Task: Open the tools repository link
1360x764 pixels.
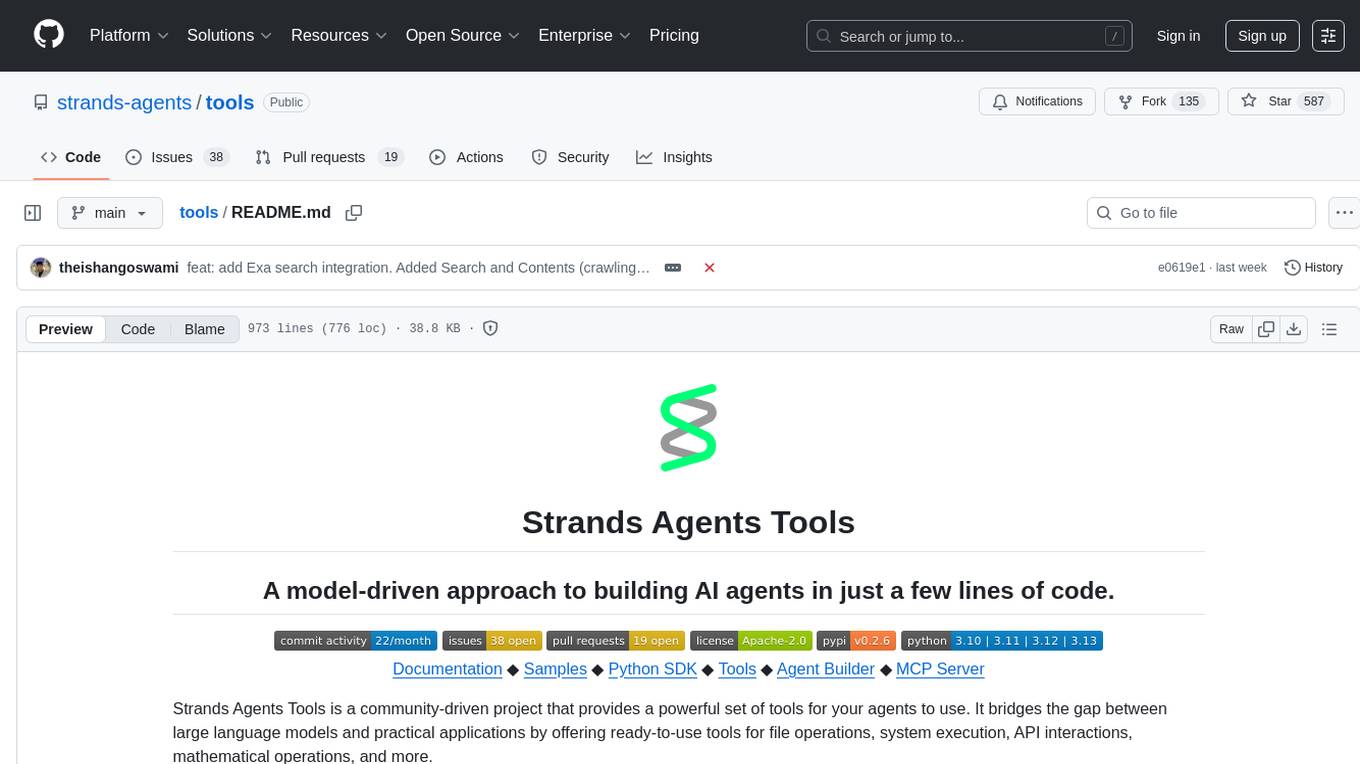Action: [x=230, y=102]
